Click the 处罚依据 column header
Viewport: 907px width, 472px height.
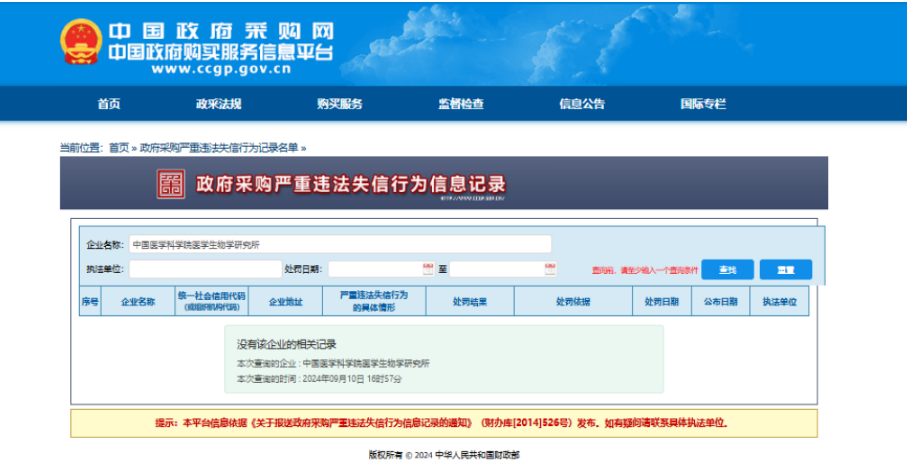point(573,301)
